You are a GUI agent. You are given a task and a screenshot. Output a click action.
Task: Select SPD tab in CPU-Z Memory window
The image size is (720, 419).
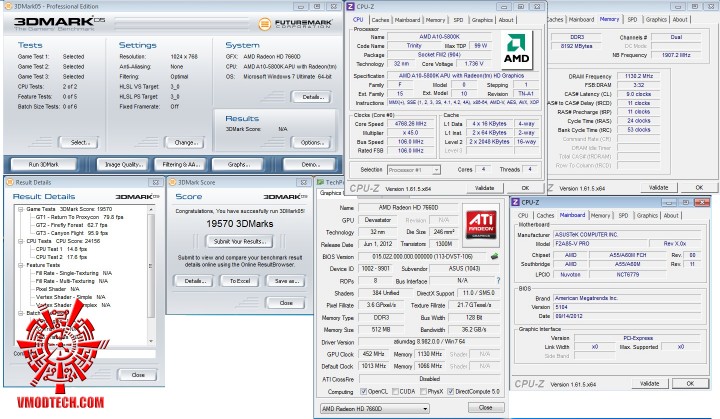click(632, 19)
